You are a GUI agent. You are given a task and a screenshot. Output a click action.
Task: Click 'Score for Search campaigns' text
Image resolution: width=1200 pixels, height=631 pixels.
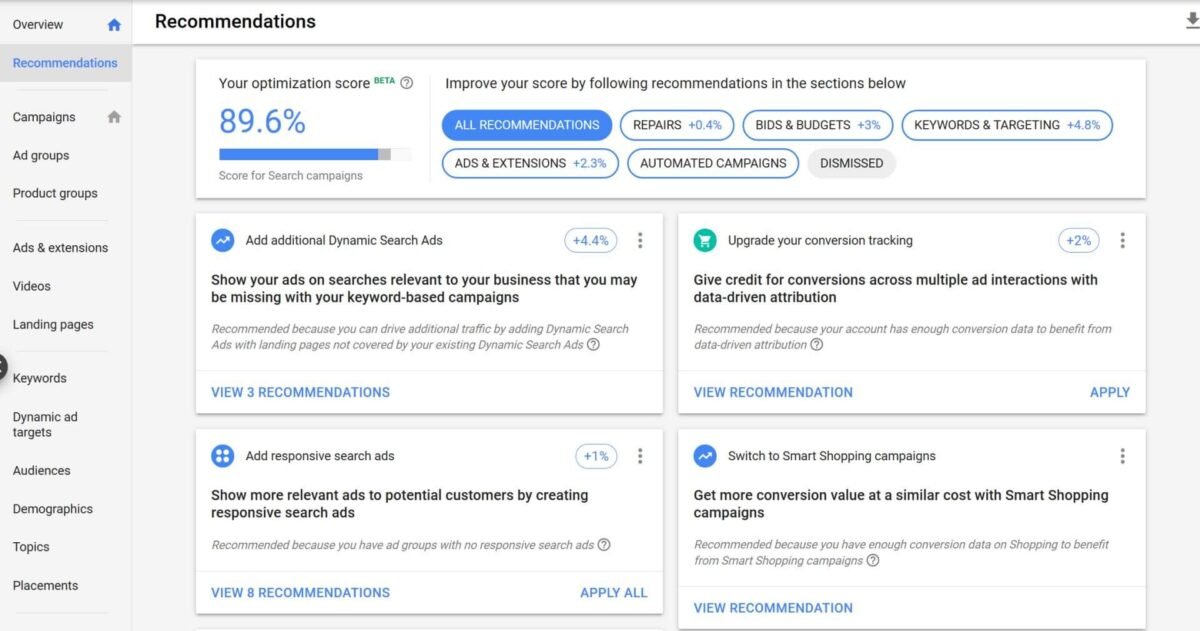[291, 176]
